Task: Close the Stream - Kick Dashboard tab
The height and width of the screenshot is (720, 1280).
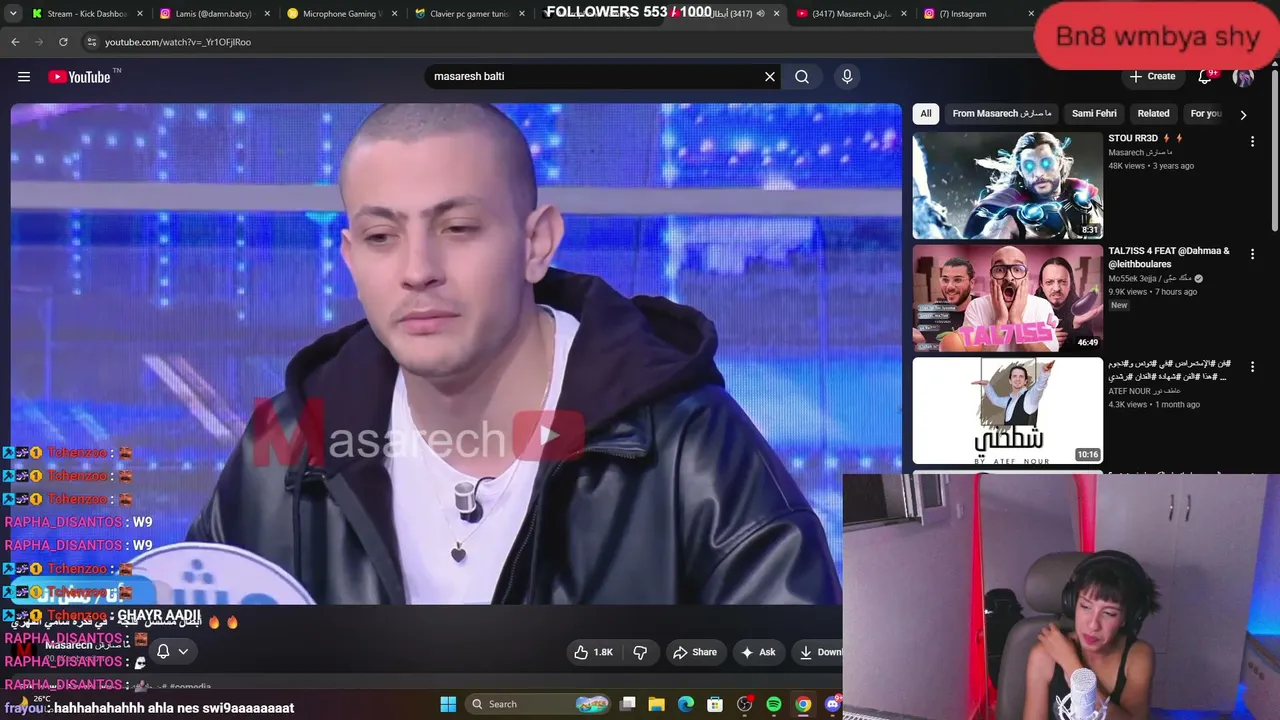Action: pos(140,14)
